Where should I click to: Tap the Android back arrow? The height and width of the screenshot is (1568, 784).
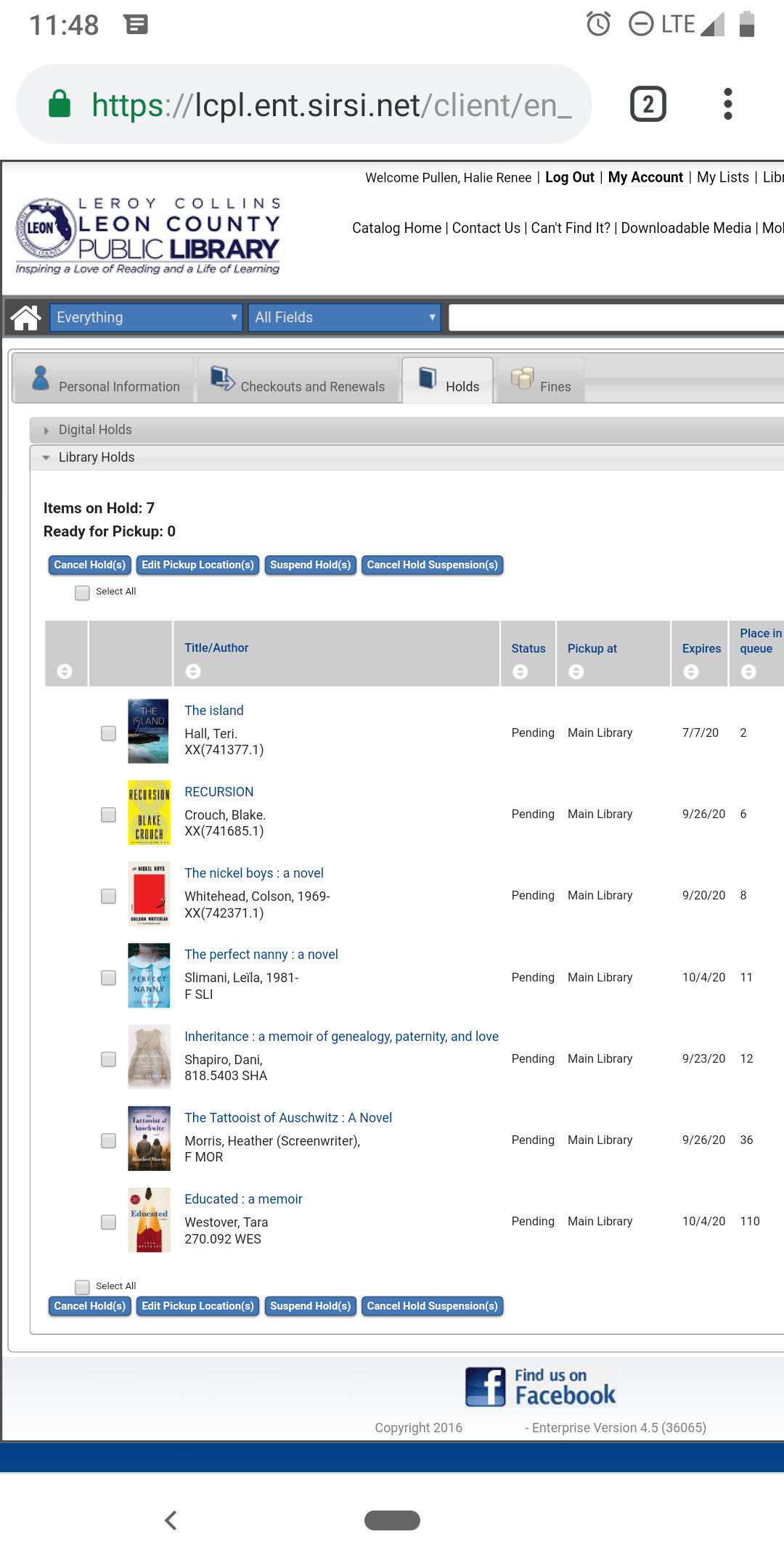click(171, 1520)
